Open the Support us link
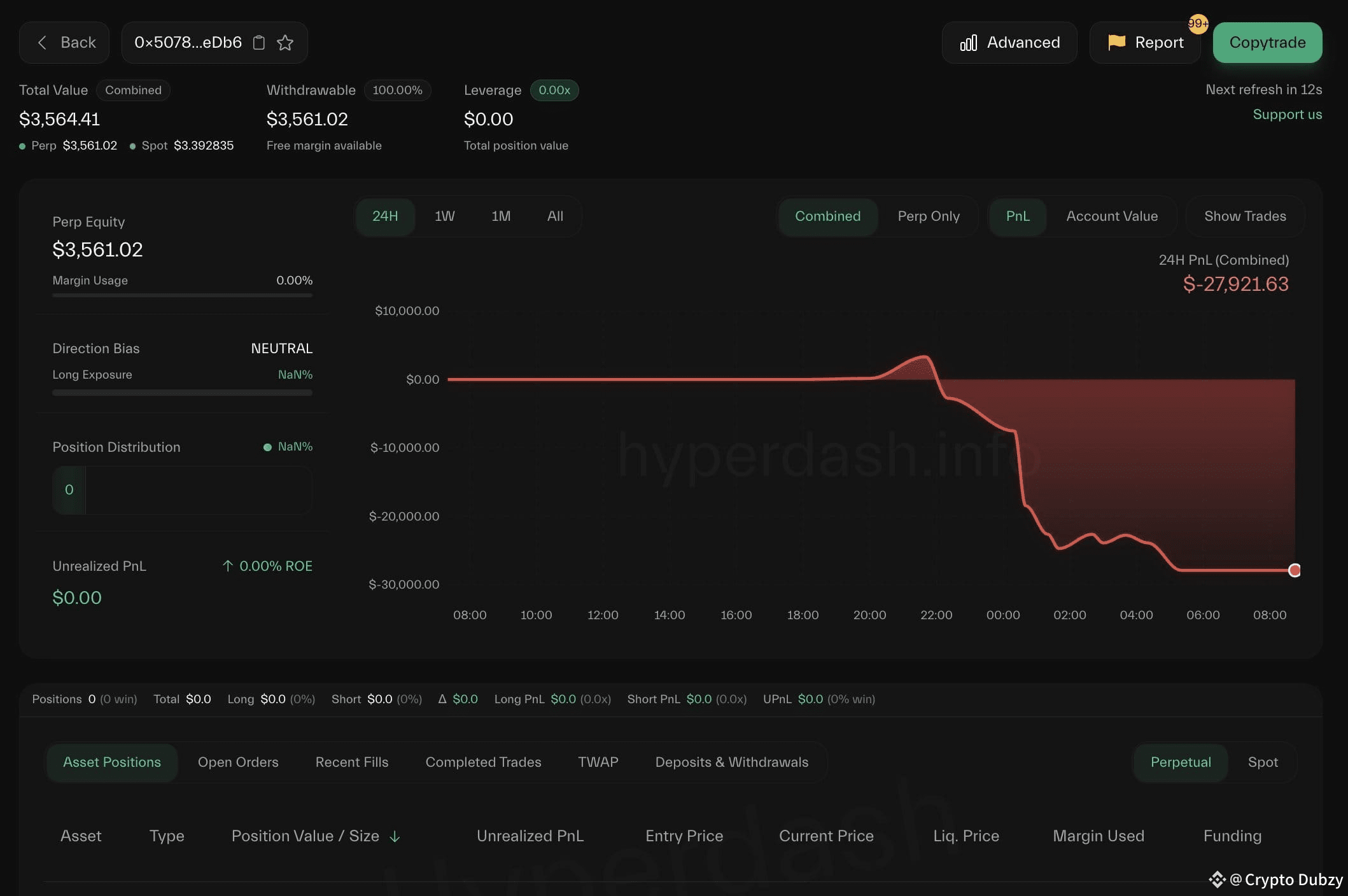Screen dimensions: 1348x896 (x=1287, y=115)
